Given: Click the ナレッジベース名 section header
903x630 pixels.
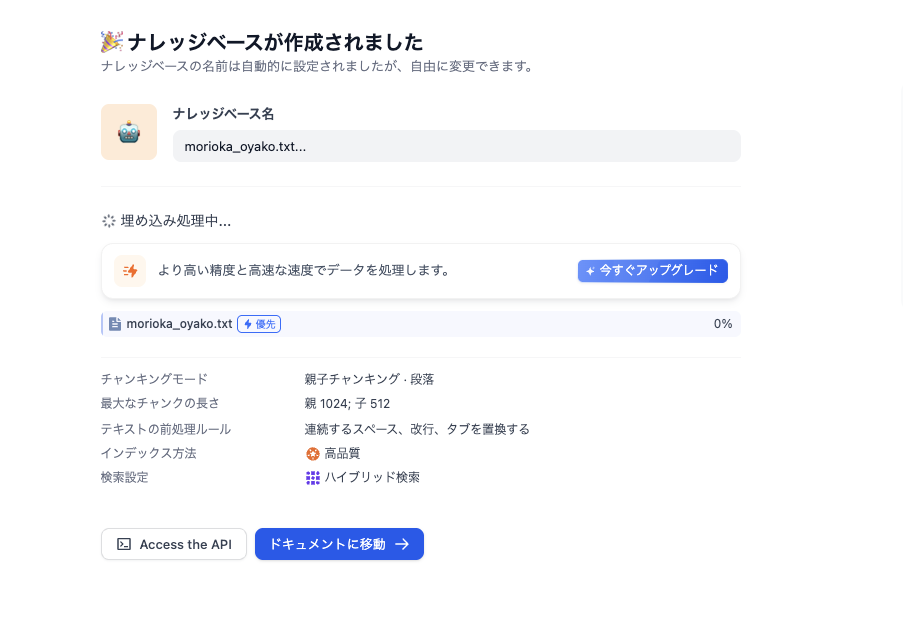Looking at the screenshot, I should point(223,114).
